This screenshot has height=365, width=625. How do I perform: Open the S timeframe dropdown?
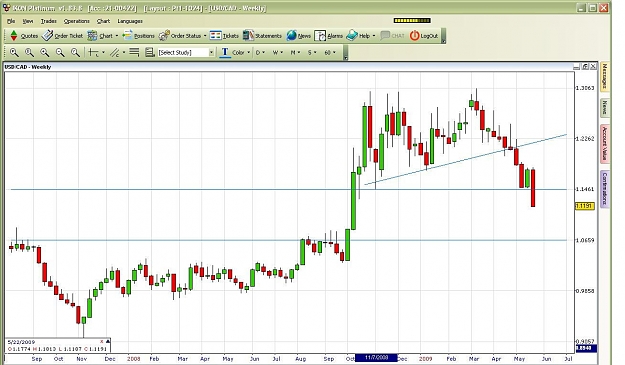(312, 53)
